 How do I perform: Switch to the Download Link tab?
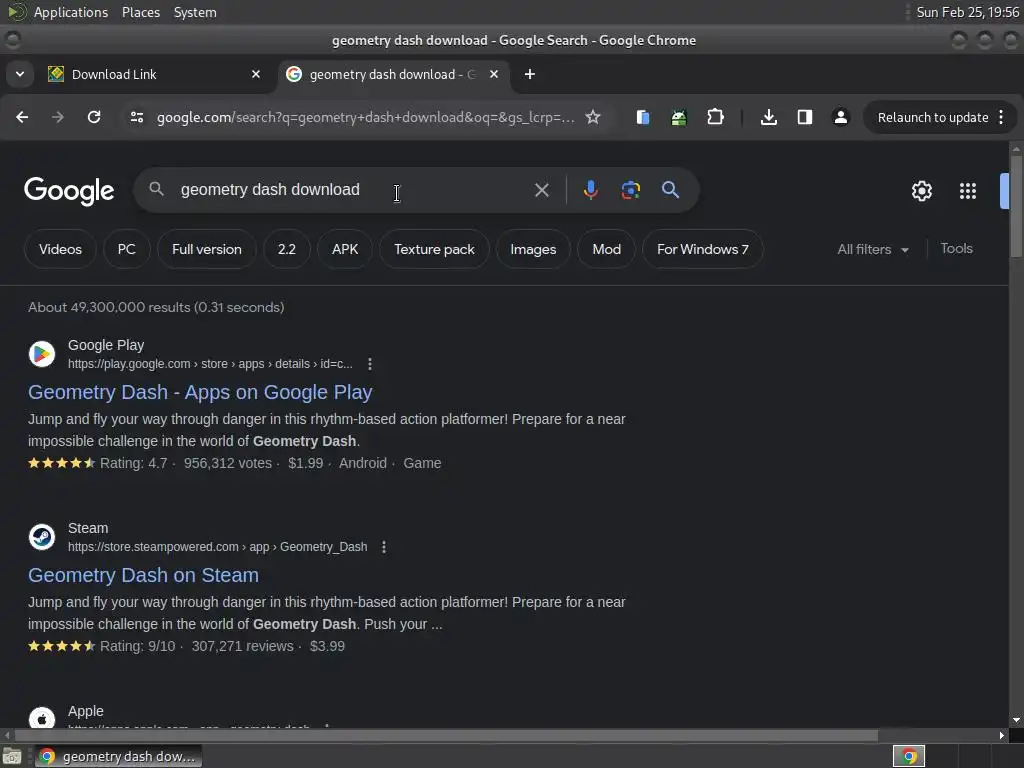click(155, 74)
